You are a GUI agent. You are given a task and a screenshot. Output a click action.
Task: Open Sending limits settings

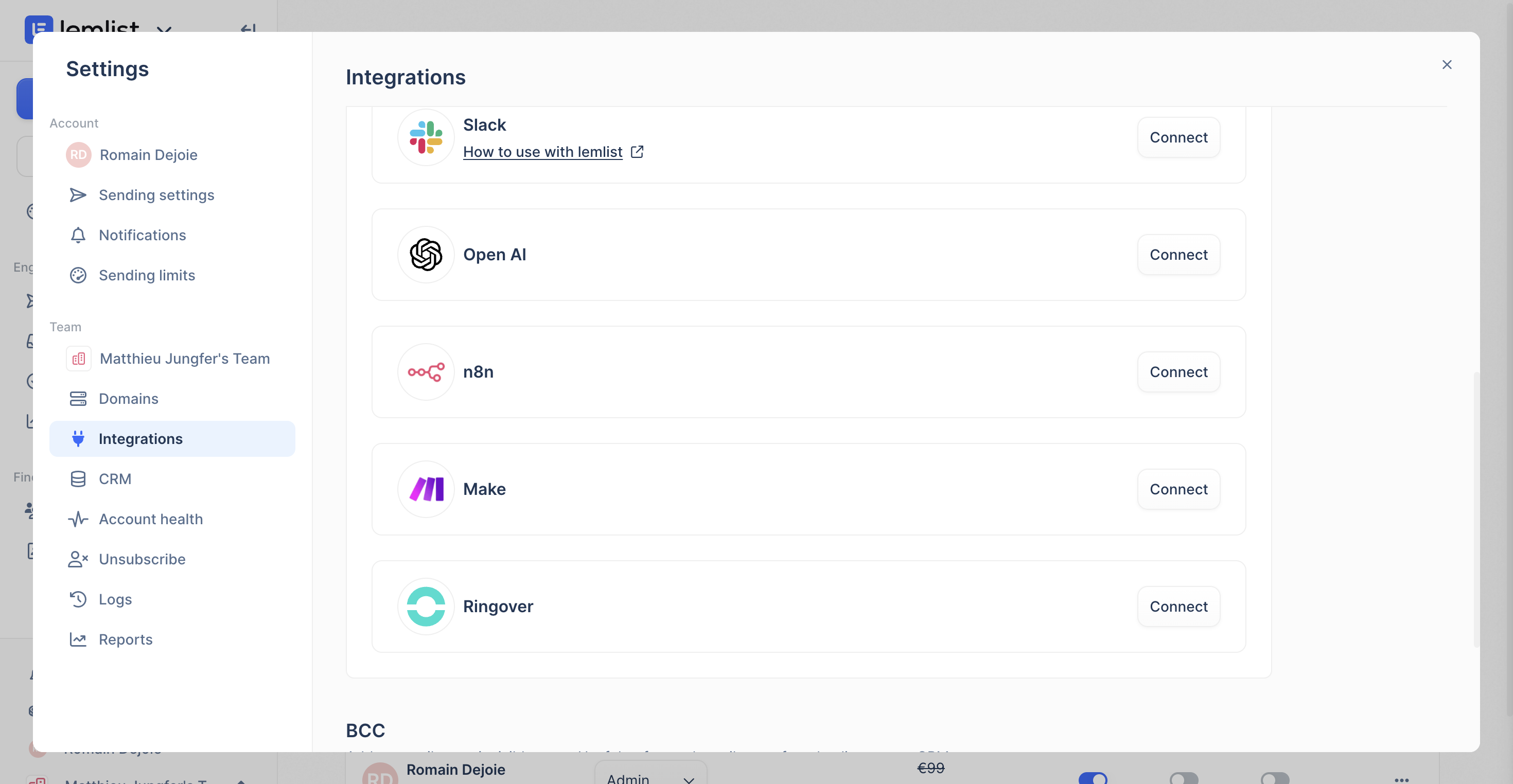point(172,275)
